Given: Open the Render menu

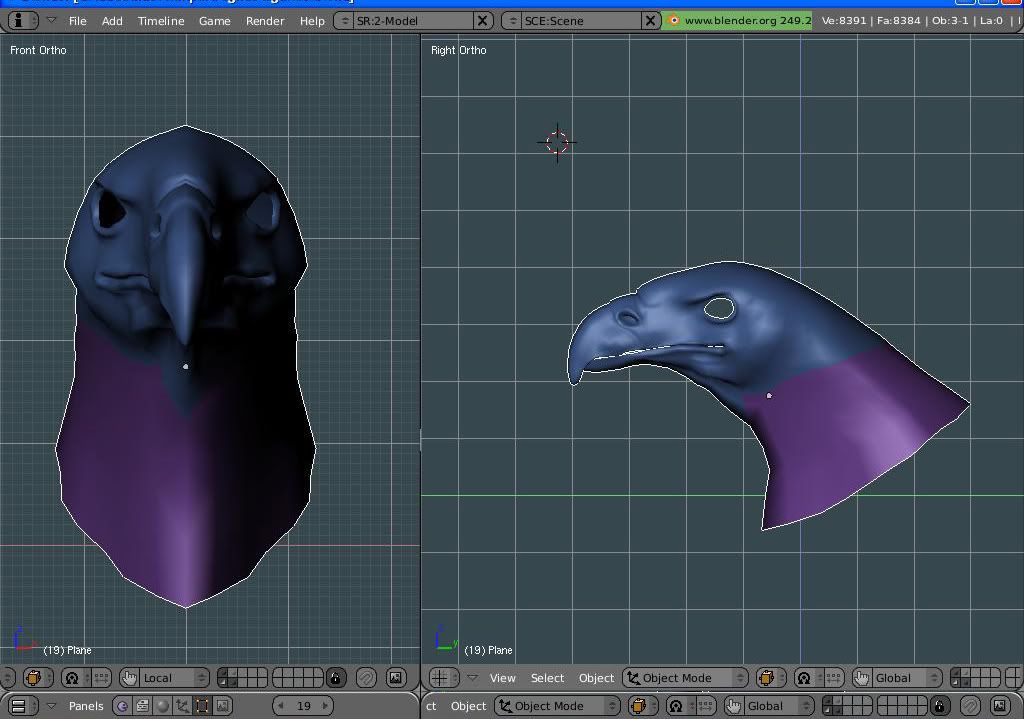Looking at the screenshot, I should tap(265, 20).
